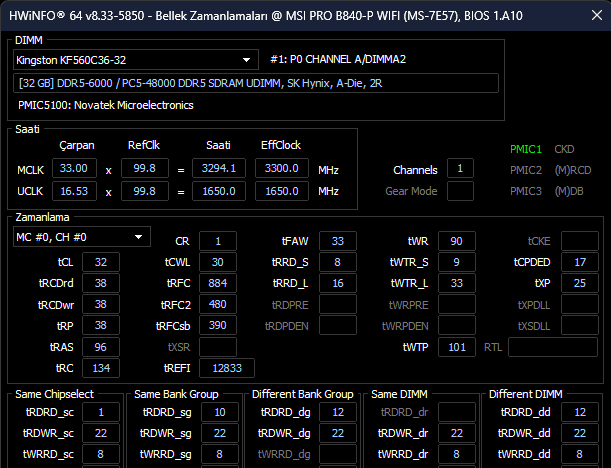Click the tCWL value 30
Viewport: 611px width, 468px height.
(218, 262)
